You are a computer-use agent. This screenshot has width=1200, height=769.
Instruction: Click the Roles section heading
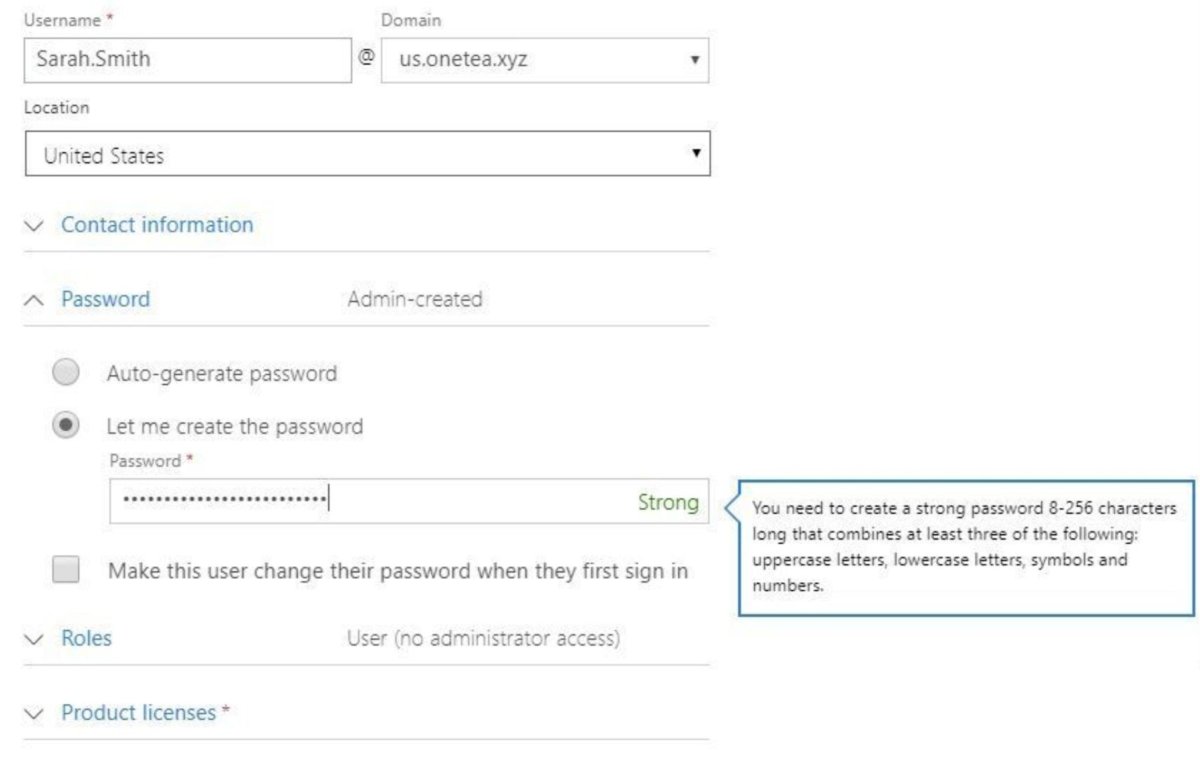86,638
